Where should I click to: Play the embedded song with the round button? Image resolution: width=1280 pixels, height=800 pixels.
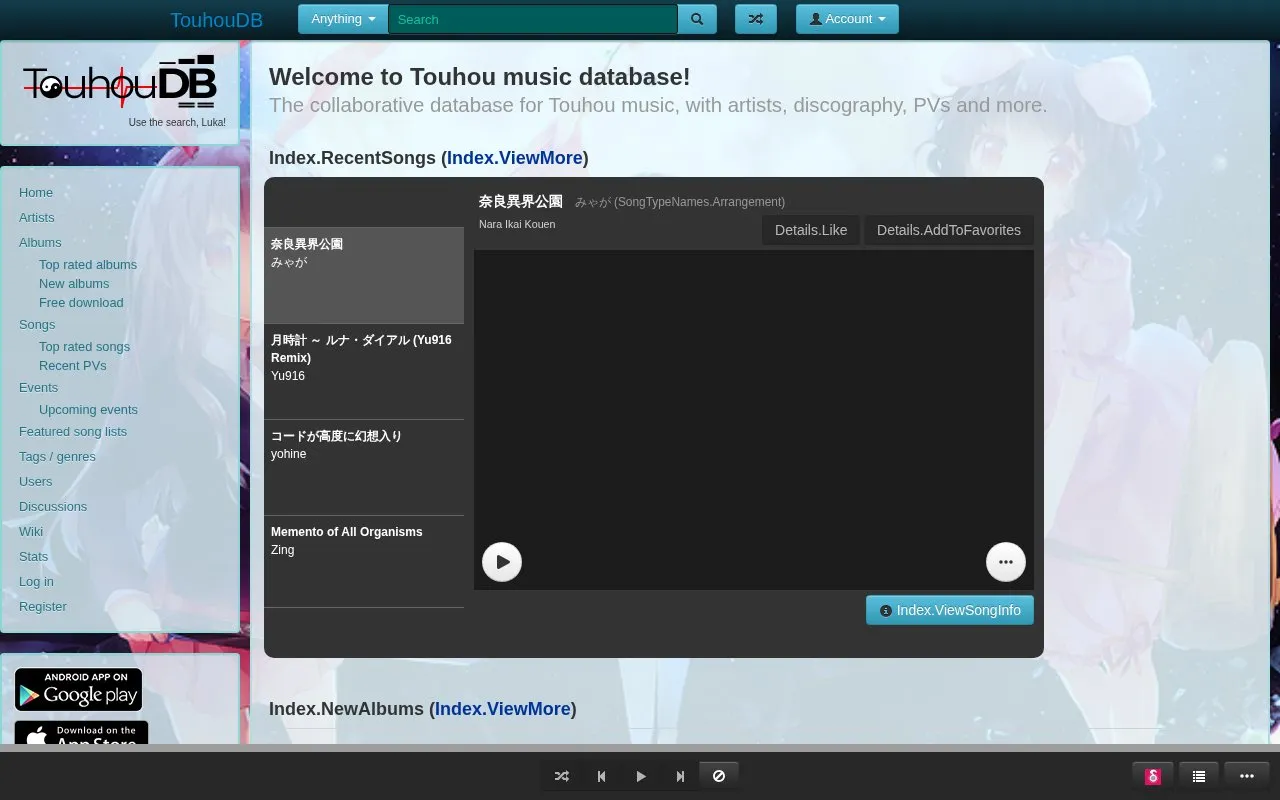pyautogui.click(x=502, y=562)
